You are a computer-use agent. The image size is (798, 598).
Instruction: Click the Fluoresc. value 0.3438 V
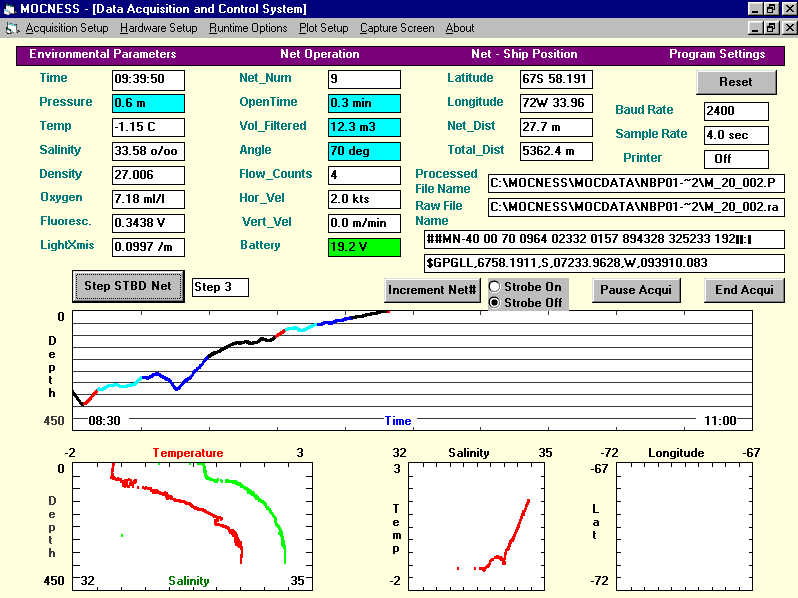pyautogui.click(x=148, y=223)
